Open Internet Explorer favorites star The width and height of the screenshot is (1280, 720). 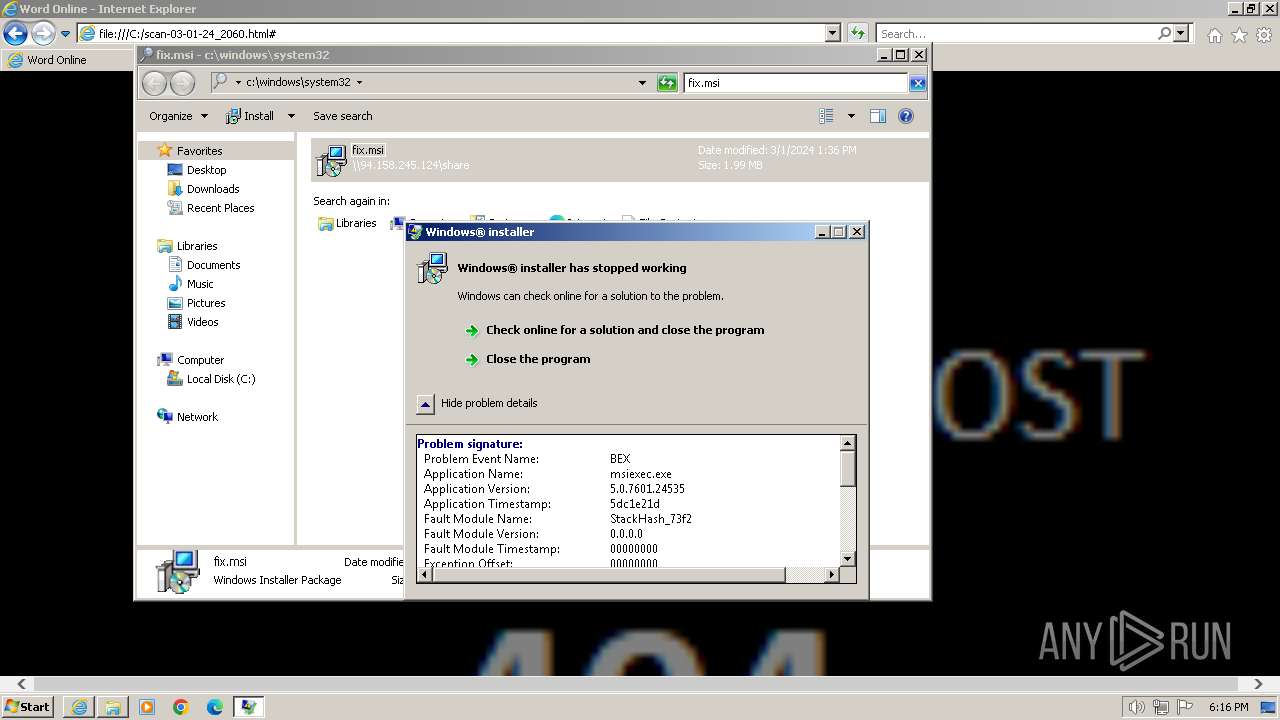(1239, 35)
